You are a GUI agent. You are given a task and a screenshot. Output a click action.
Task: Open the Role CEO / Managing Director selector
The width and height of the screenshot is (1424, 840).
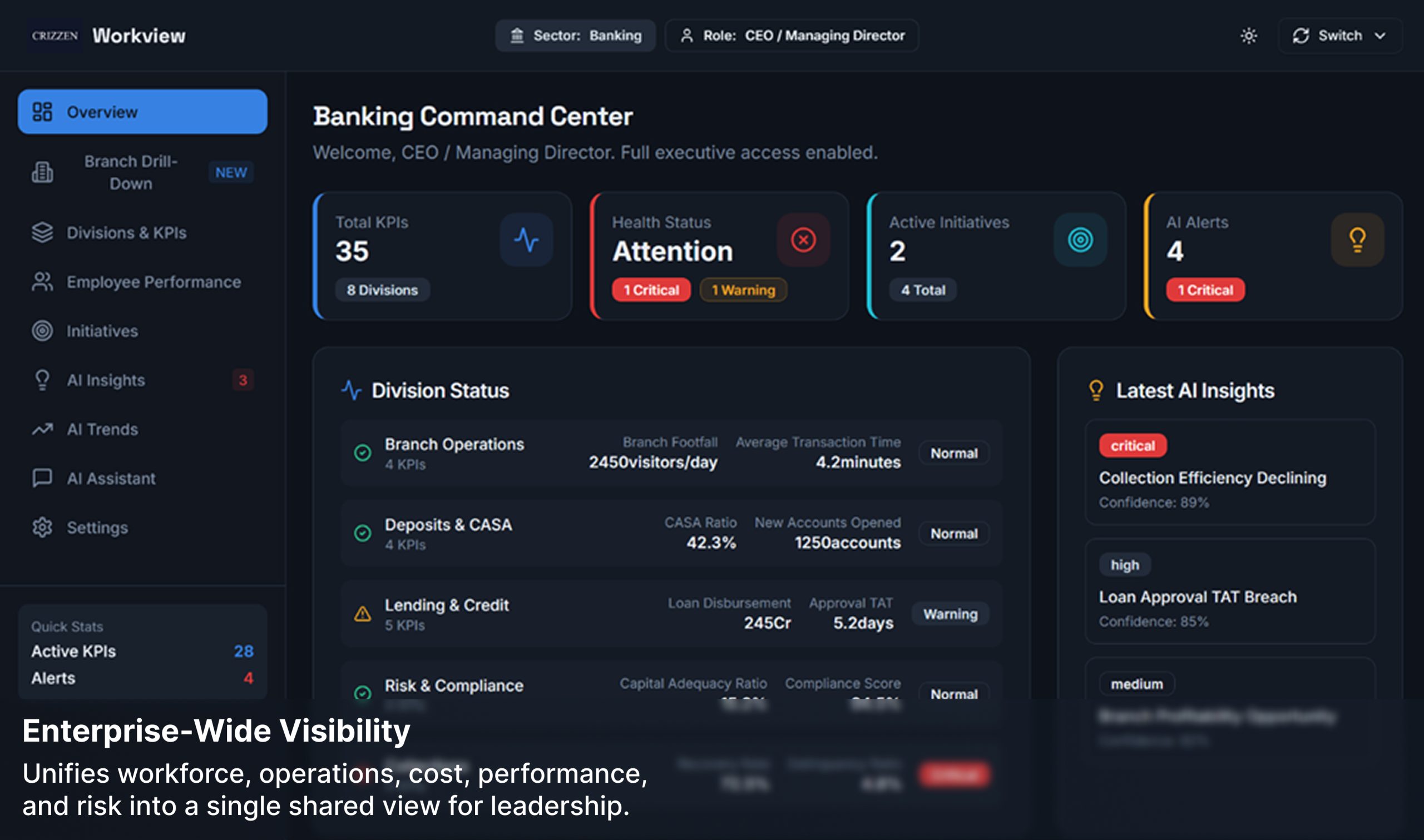tap(792, 36)
